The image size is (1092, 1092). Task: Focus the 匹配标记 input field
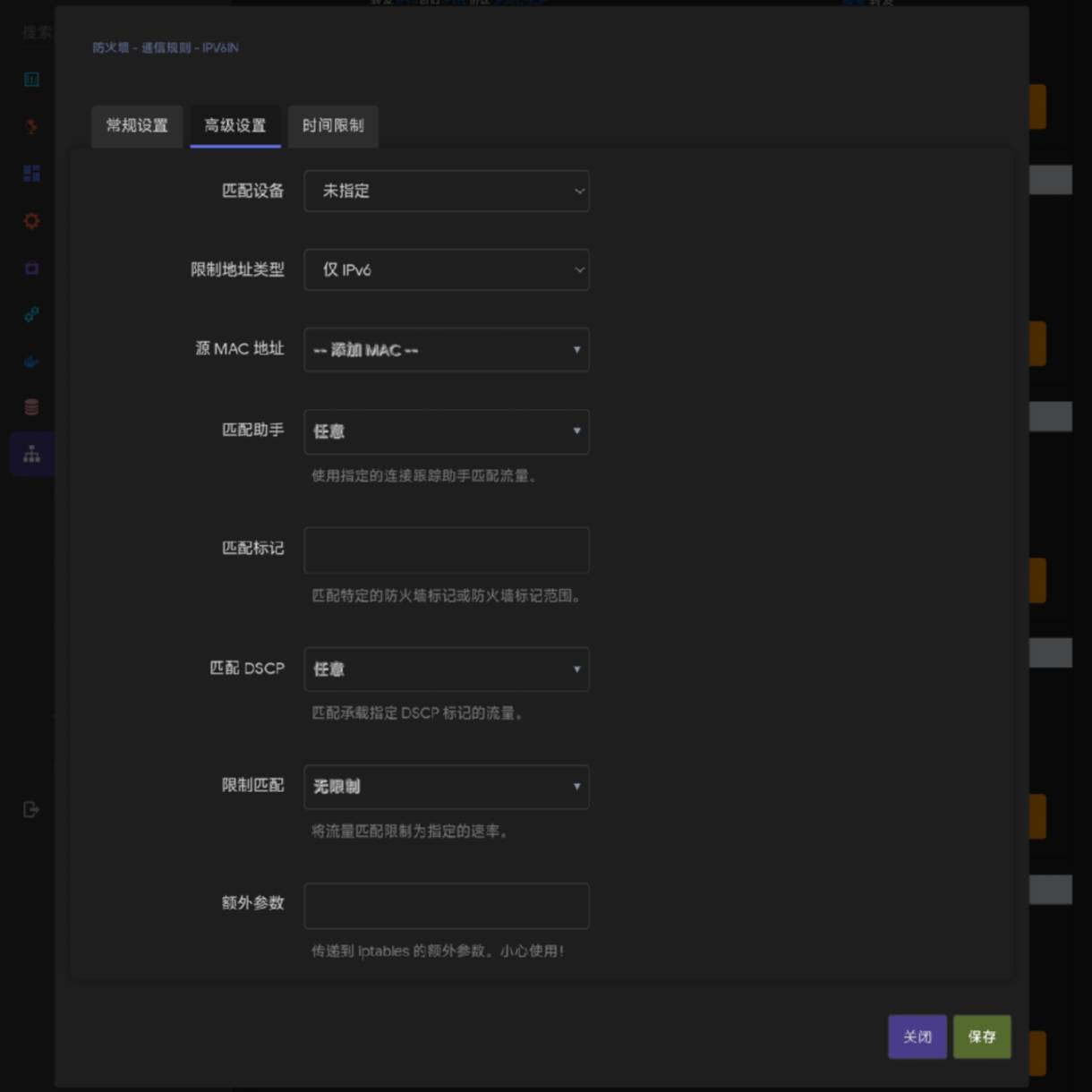point(447,550)
